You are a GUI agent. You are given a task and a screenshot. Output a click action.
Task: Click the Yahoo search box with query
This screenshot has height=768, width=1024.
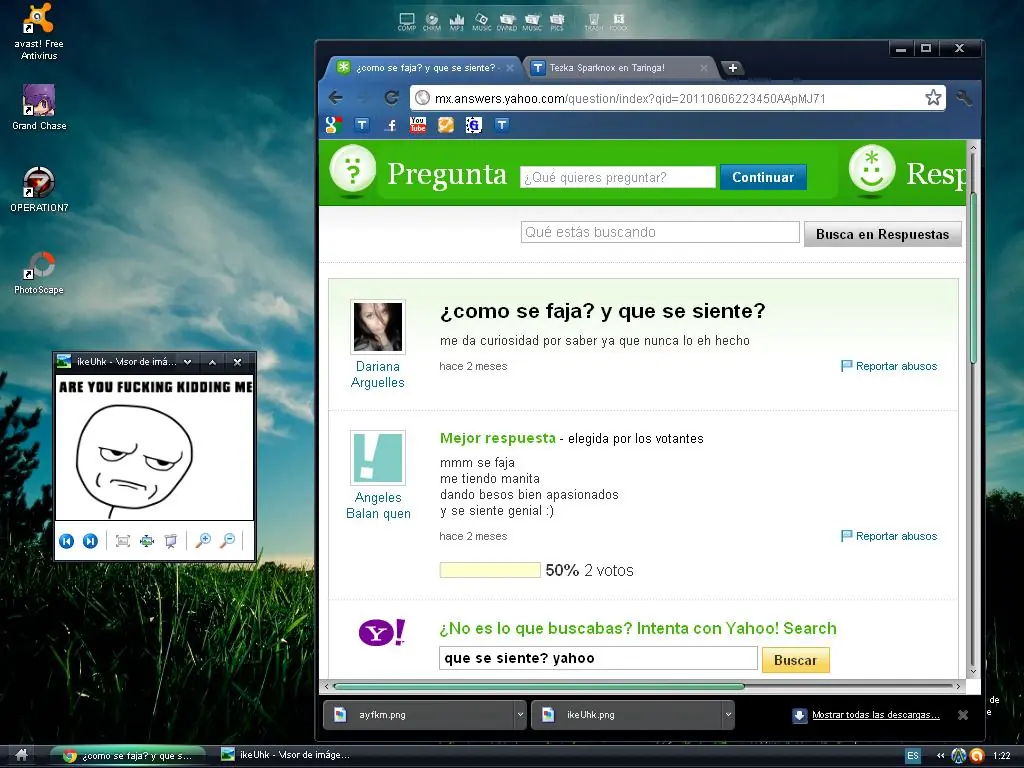click(598, 658)
